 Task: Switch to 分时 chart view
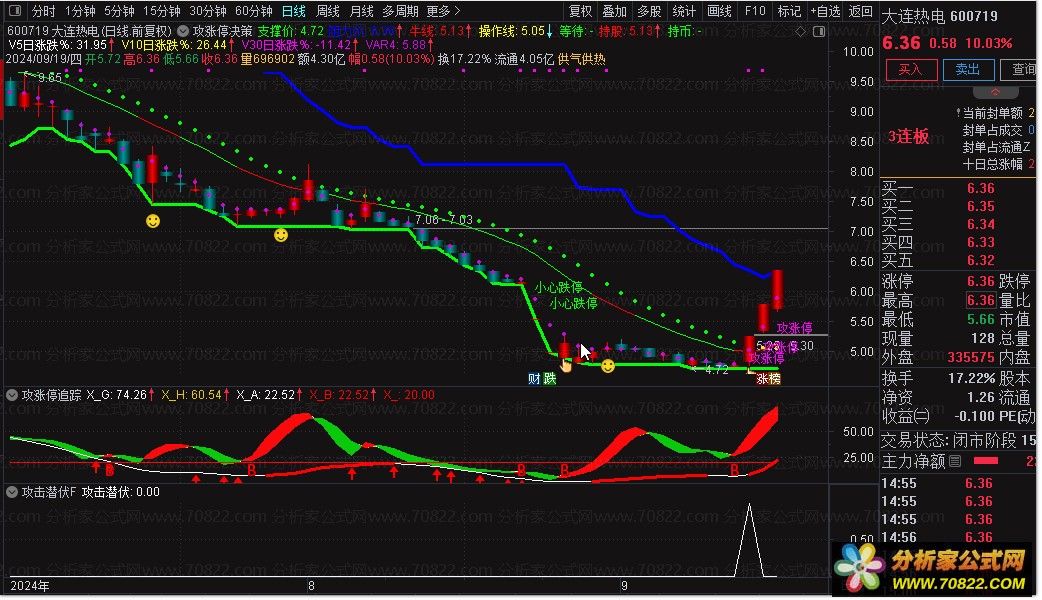(x=43, y=11)
